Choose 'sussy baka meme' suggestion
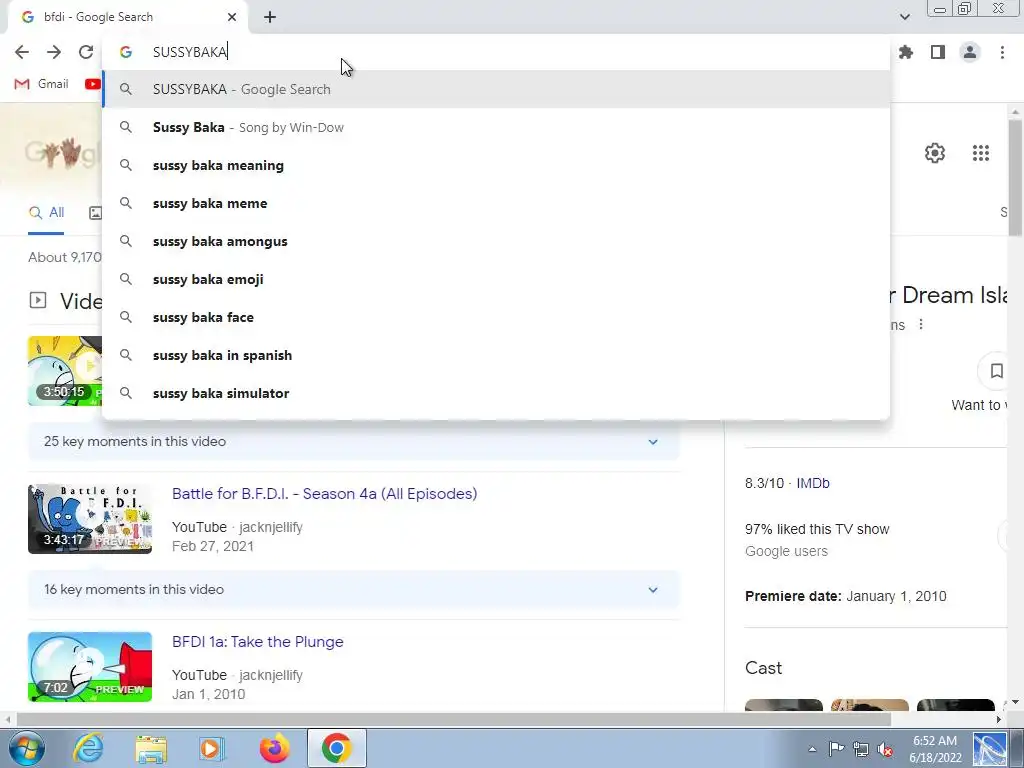The image size is (1024, 768). 496,203
